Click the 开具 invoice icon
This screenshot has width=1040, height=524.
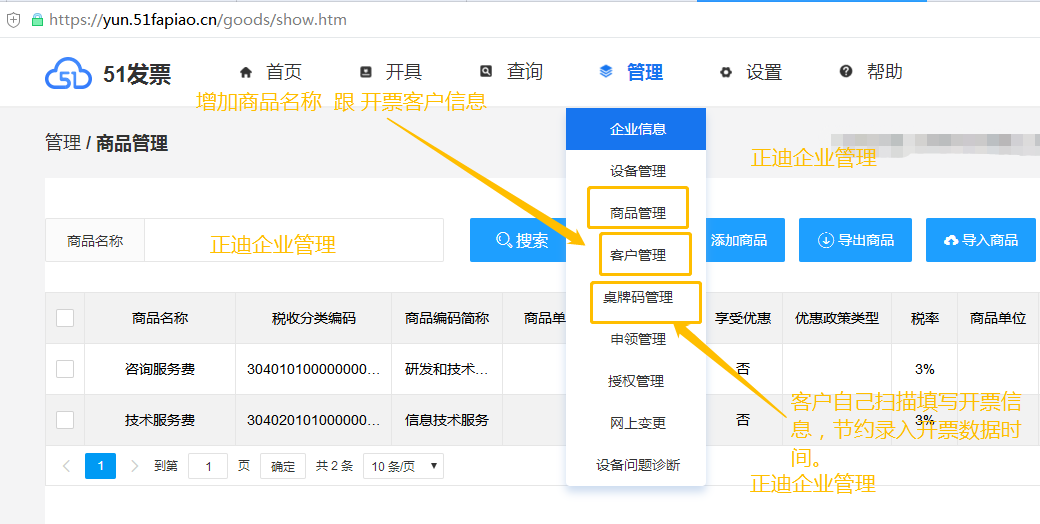(366, 72)
